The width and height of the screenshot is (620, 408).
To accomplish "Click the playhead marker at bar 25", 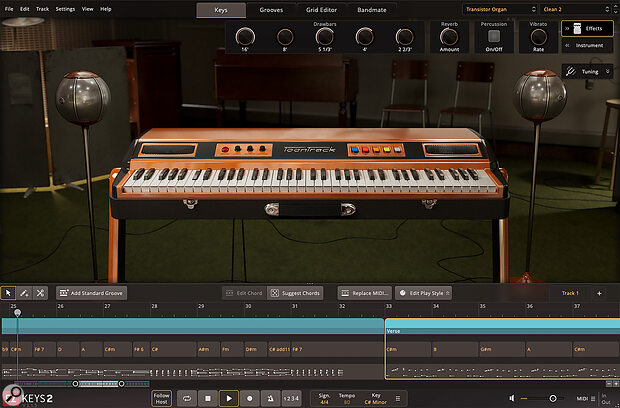I will (x=17, y=313).
